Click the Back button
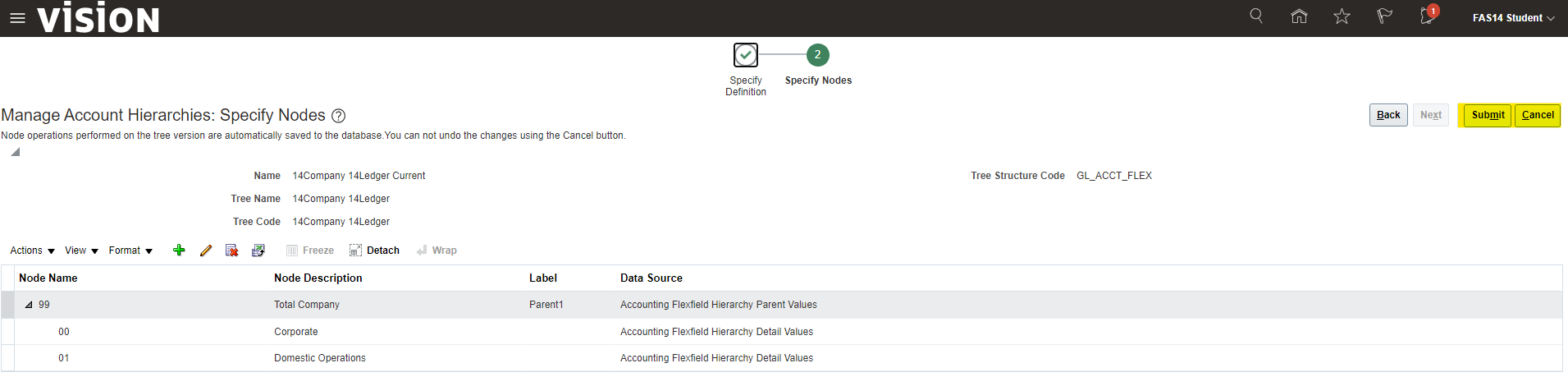 click(1388, 115)
